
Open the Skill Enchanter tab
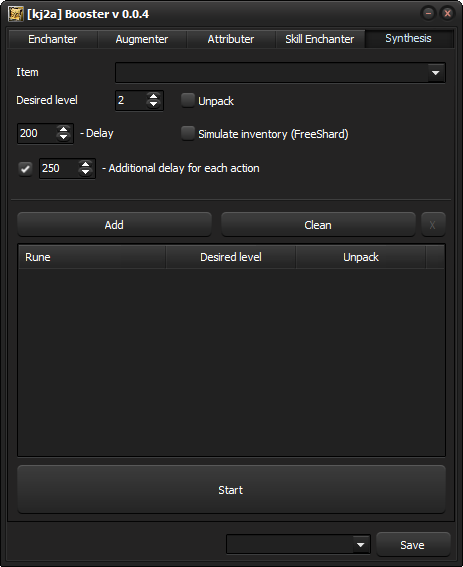pos(320,39)
